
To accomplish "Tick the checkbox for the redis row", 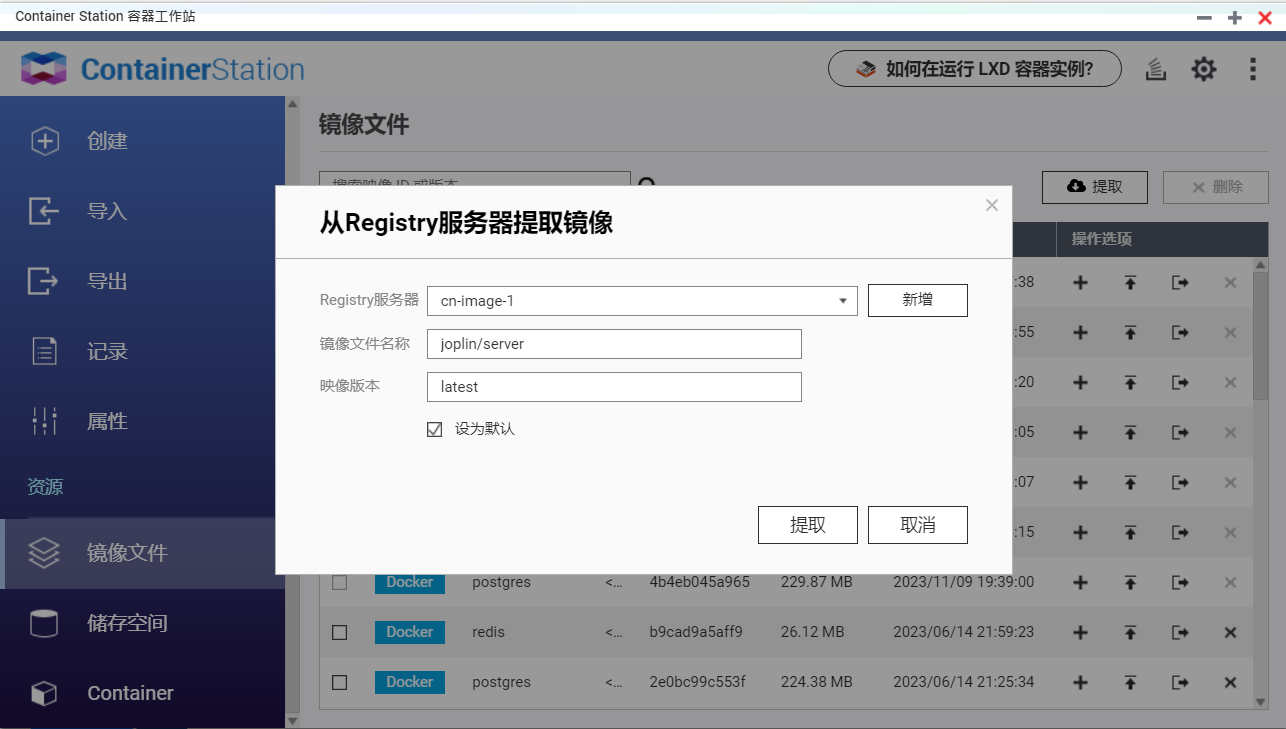I will (339, 632).
